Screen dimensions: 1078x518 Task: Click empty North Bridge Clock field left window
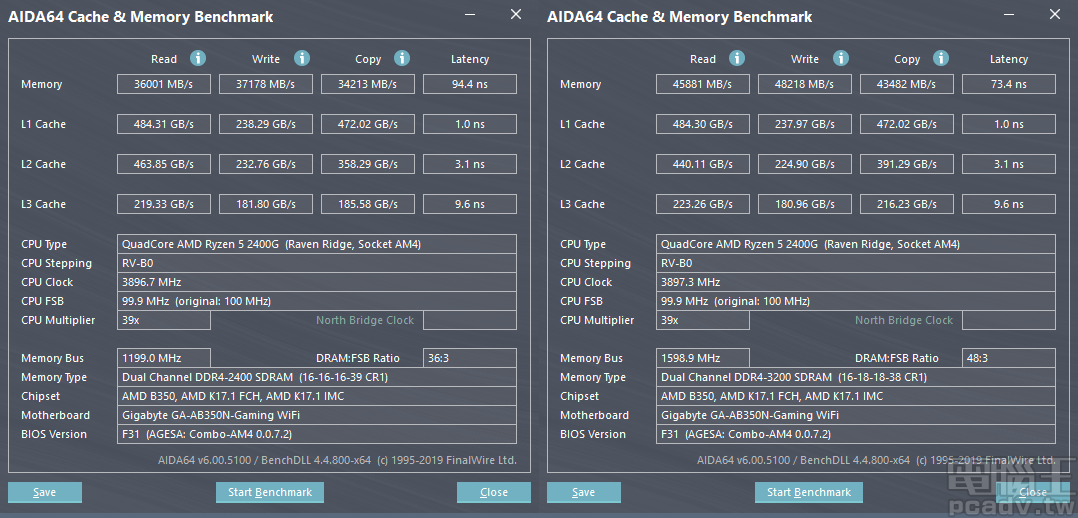(x=470, y=320)
